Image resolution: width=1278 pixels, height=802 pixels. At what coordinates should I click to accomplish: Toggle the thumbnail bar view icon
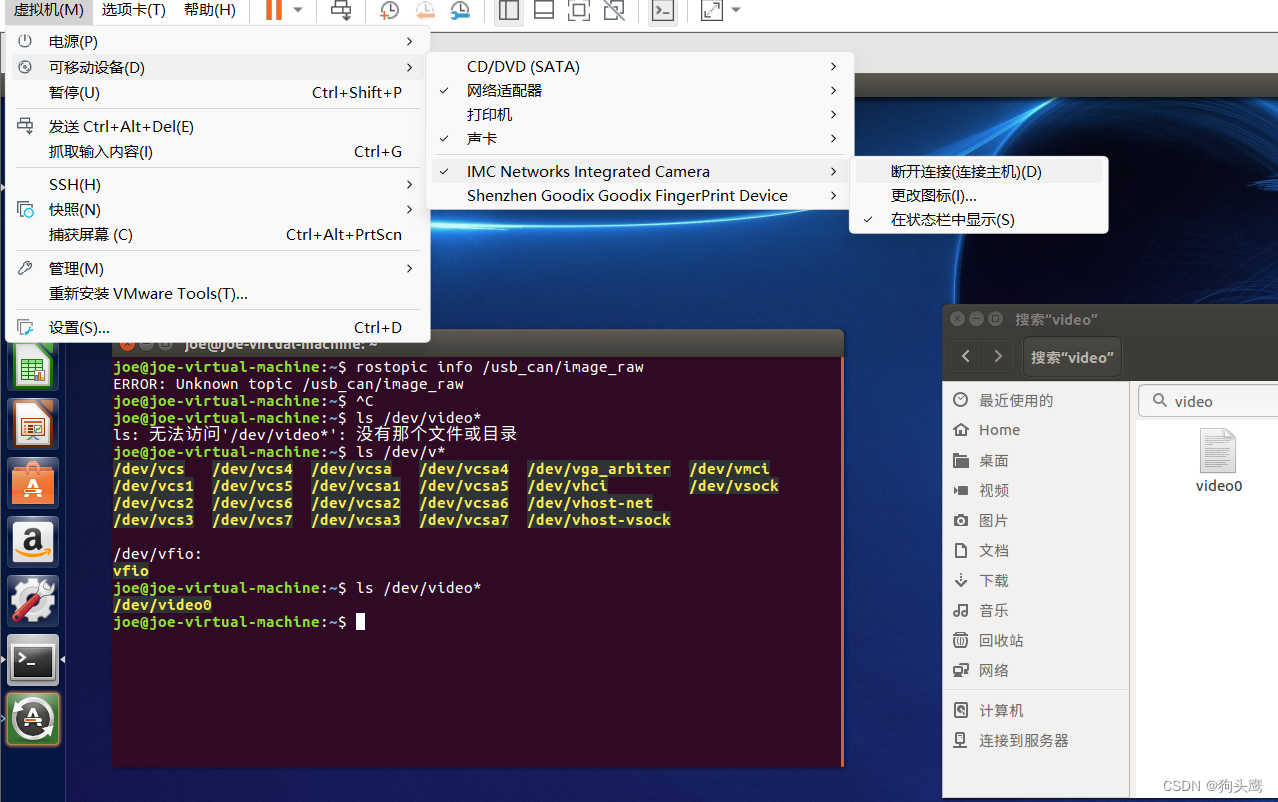tap(544, 10)
